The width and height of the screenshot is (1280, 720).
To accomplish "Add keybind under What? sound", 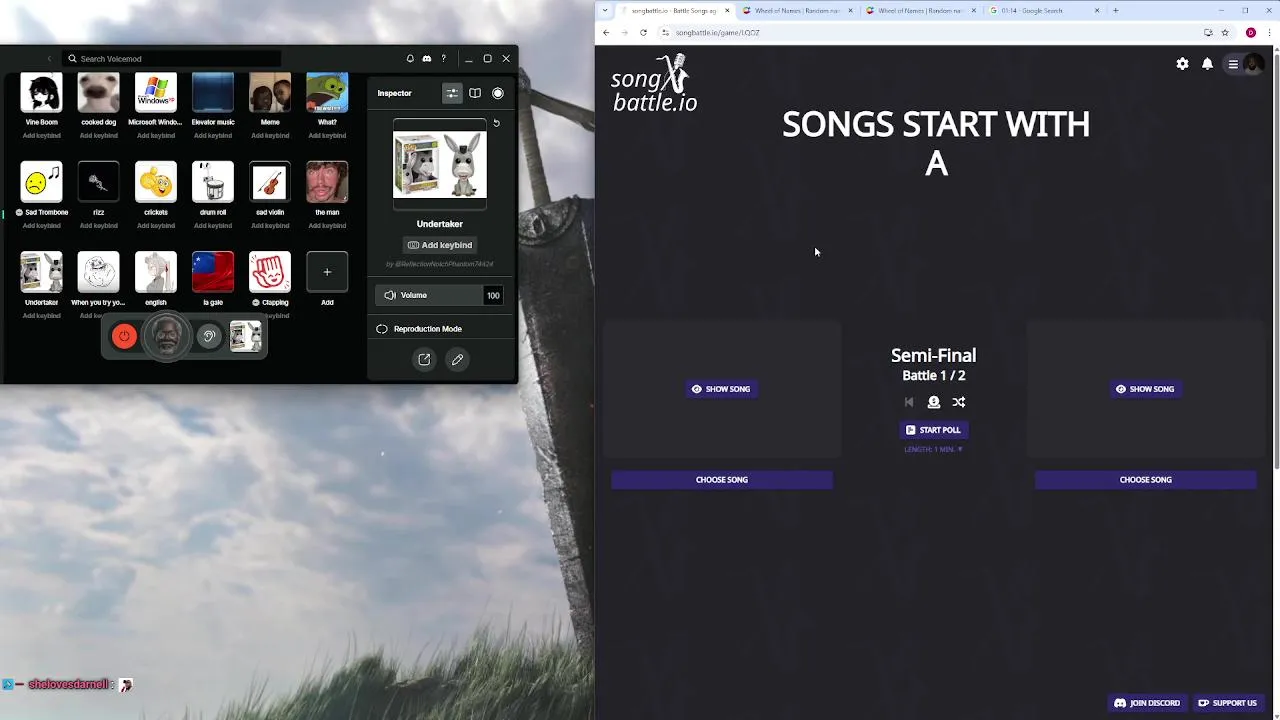I will tap(327, 135).
